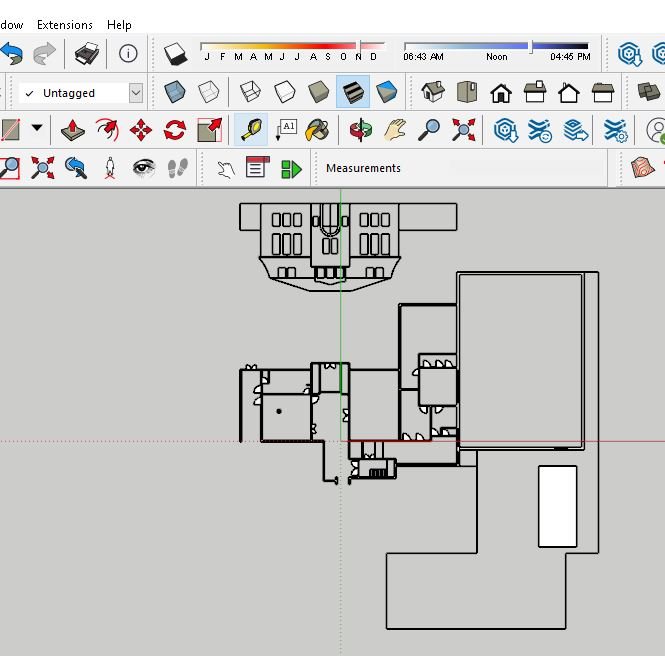This screenshot has width=665, height=656.
Task: Click the 3D Warehouse download icon in the top row
Action: point(630,54)
